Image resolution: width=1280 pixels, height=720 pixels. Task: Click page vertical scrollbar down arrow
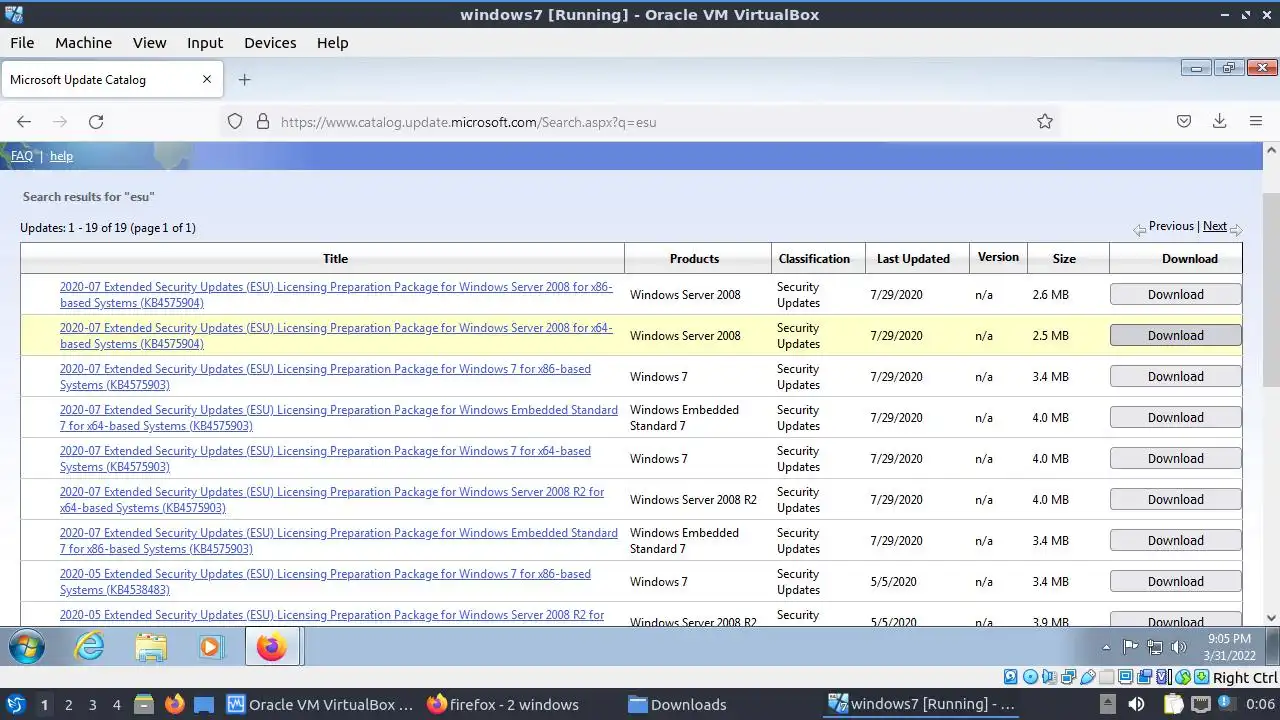(x=1271, y=618)
